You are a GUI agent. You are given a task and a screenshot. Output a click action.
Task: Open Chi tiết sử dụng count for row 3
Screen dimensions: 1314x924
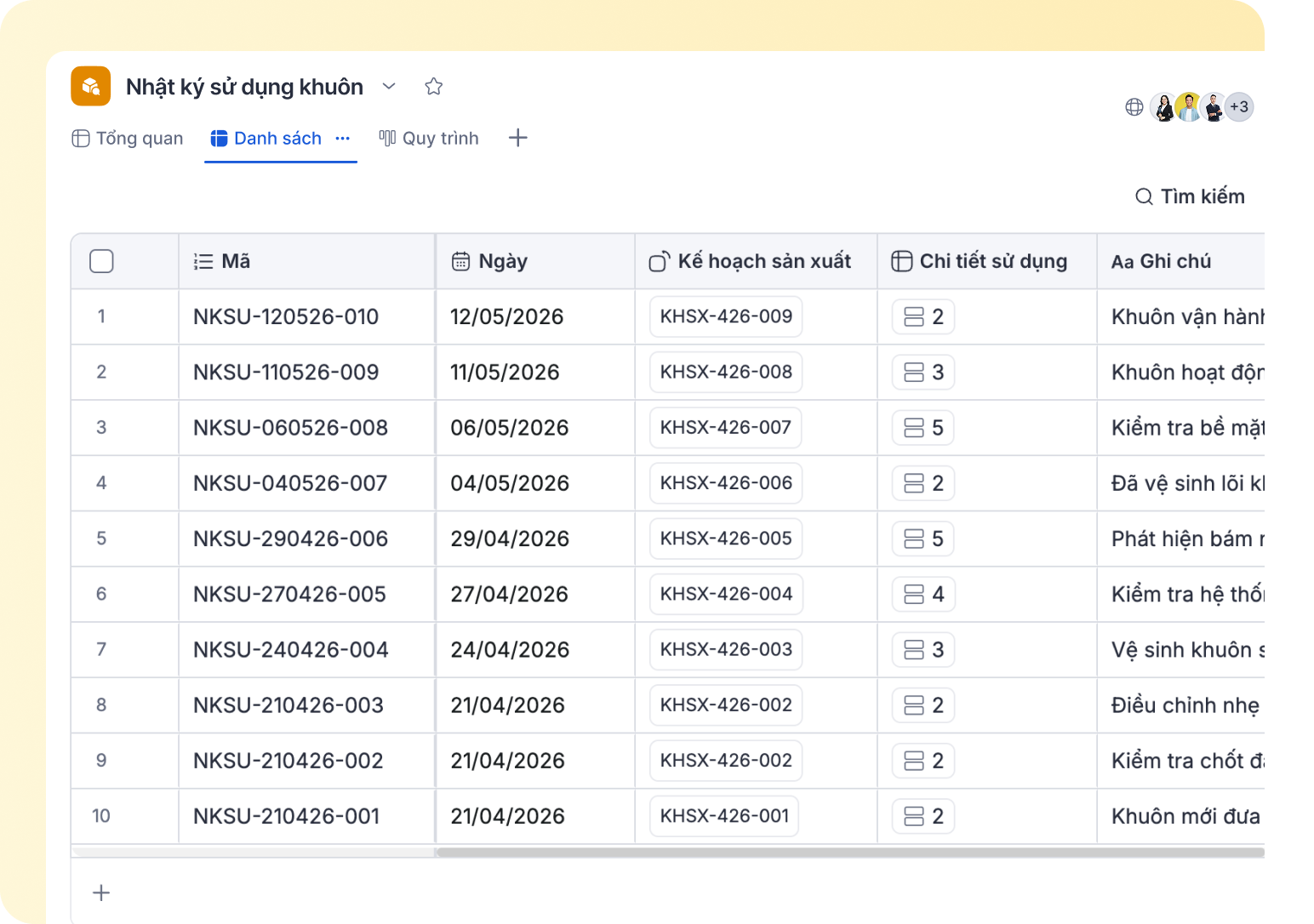[x=923, y=427]
